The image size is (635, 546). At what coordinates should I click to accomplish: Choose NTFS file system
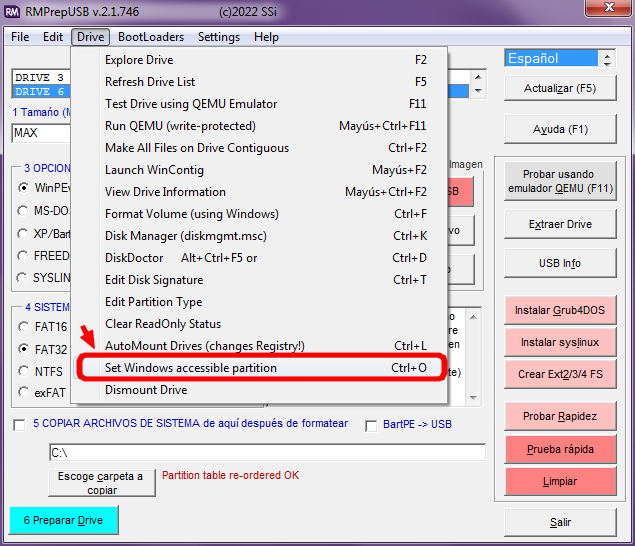tap(24, 371)
